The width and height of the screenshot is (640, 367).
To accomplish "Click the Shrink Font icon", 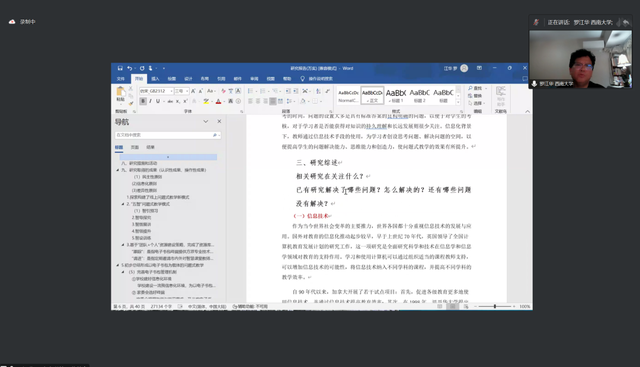I will coord(200,91).
